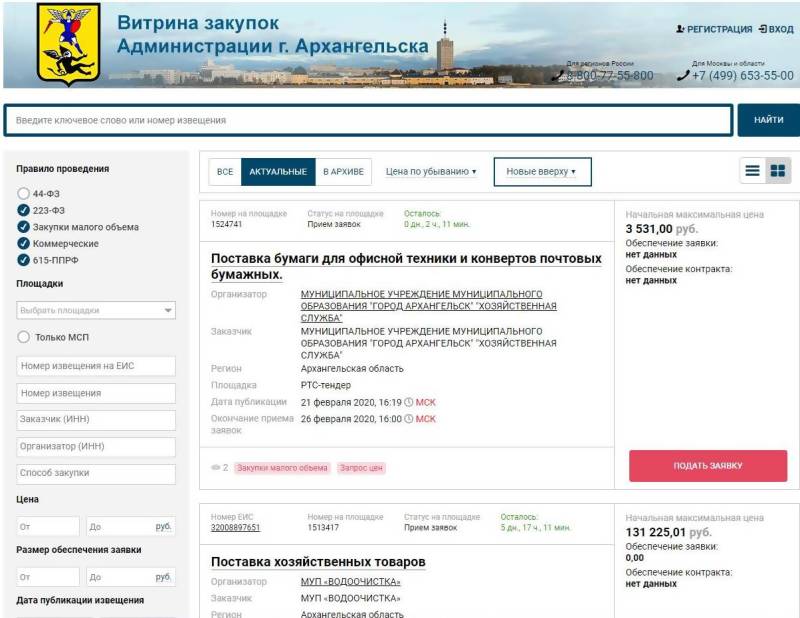
Task: Enable the Только МСП filter
Action: 24,337
